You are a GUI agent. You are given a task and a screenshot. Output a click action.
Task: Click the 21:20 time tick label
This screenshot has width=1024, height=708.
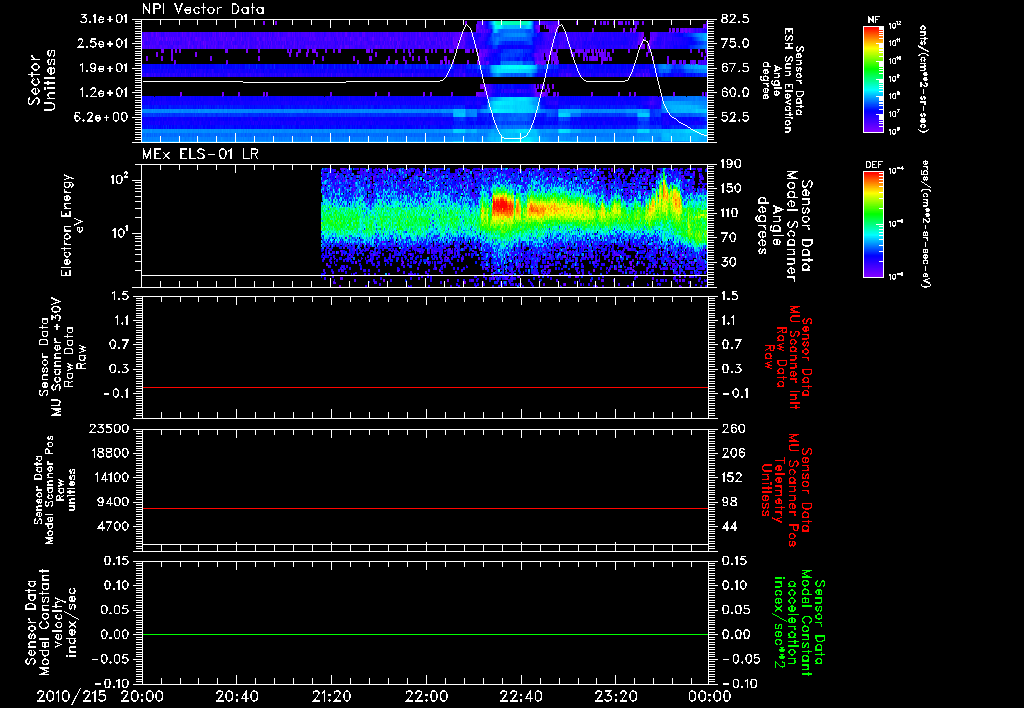click(x=331, y=696)
